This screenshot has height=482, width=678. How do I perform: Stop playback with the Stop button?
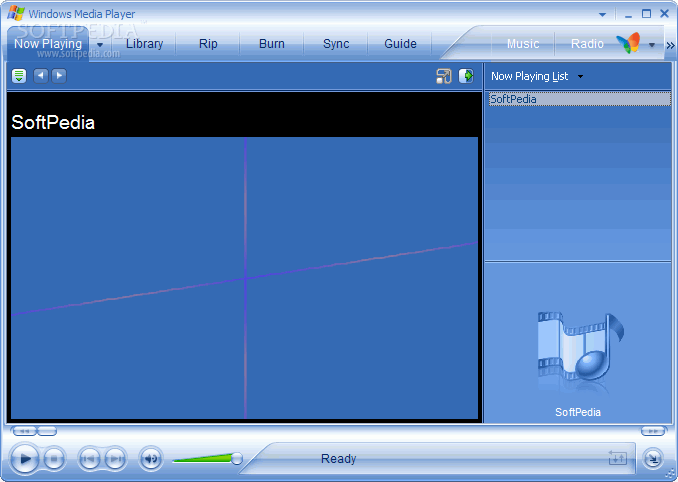[x=54, y=459]
